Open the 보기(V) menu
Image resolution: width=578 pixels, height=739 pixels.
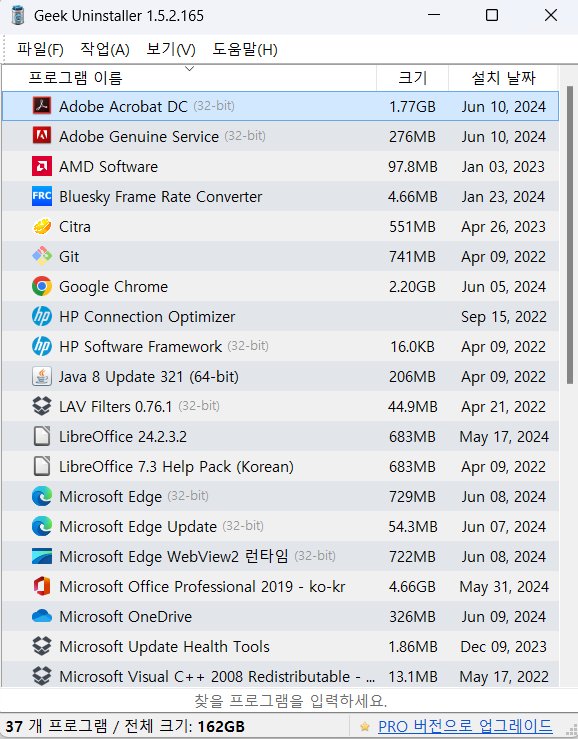tap(171, 49)
